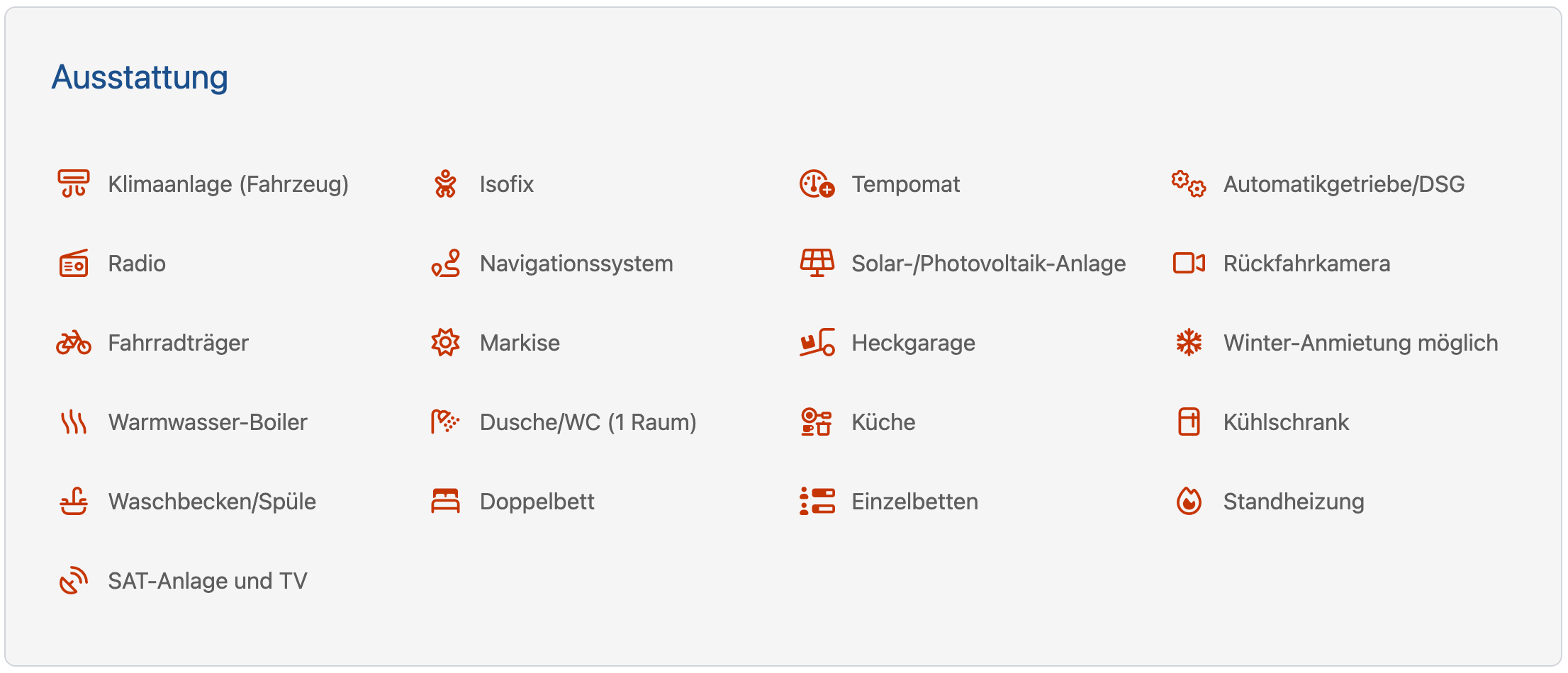Image resolution: width=1568 pixels, height=673 pixels.
Task: Click the solar panel icon
Action: point(817,263)
